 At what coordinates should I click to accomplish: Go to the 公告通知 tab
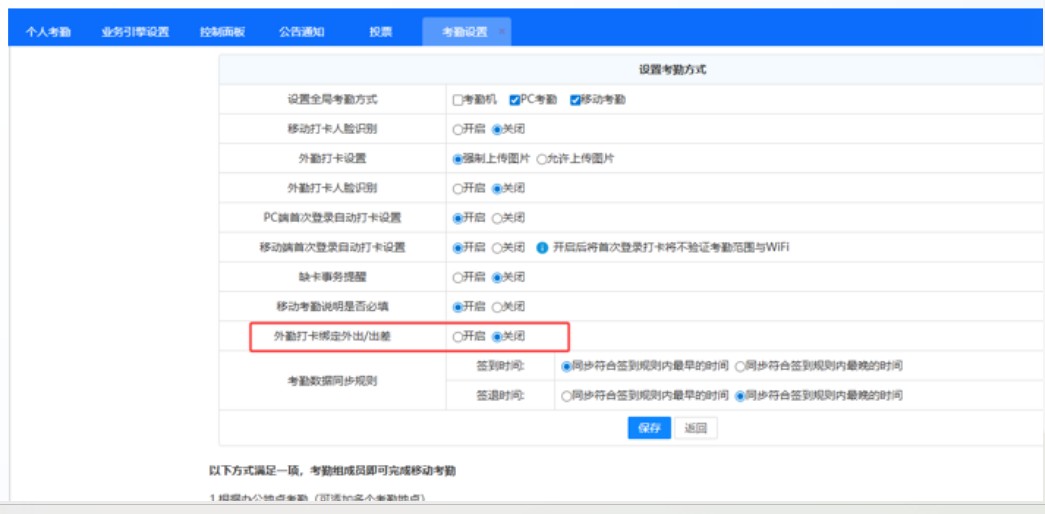pos(301,32)
